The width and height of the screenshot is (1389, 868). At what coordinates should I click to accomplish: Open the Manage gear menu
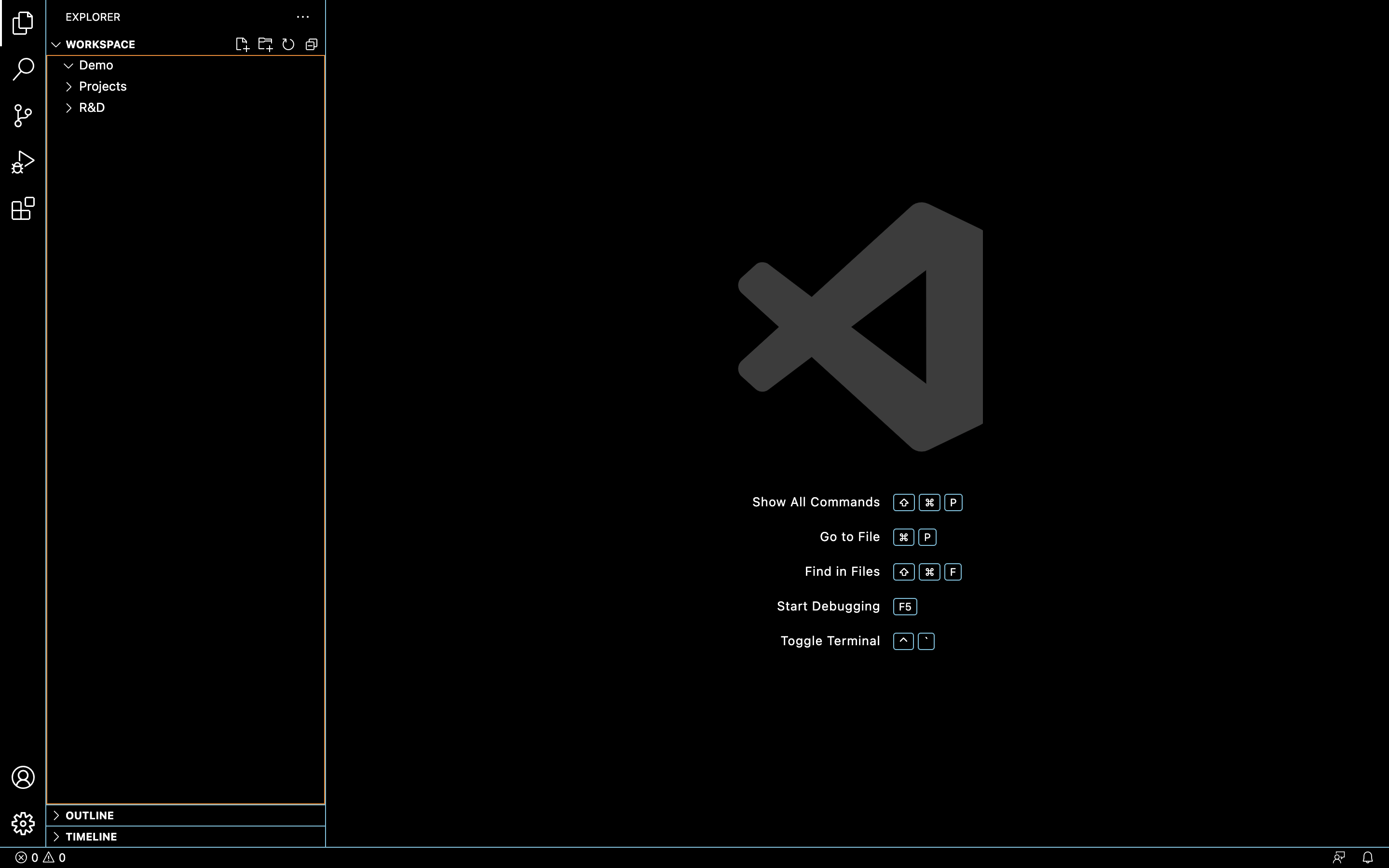pos(23,824)
